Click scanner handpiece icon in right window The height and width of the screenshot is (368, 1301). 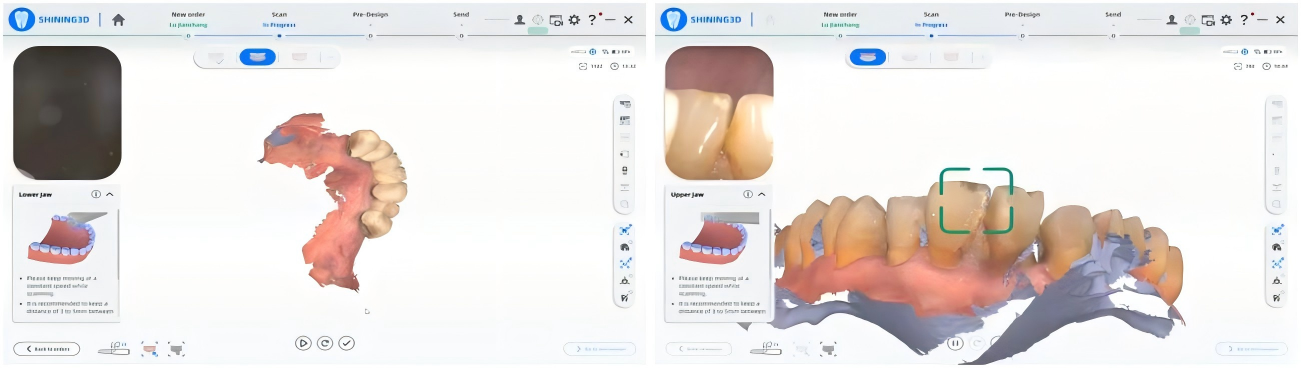[766, 348]
